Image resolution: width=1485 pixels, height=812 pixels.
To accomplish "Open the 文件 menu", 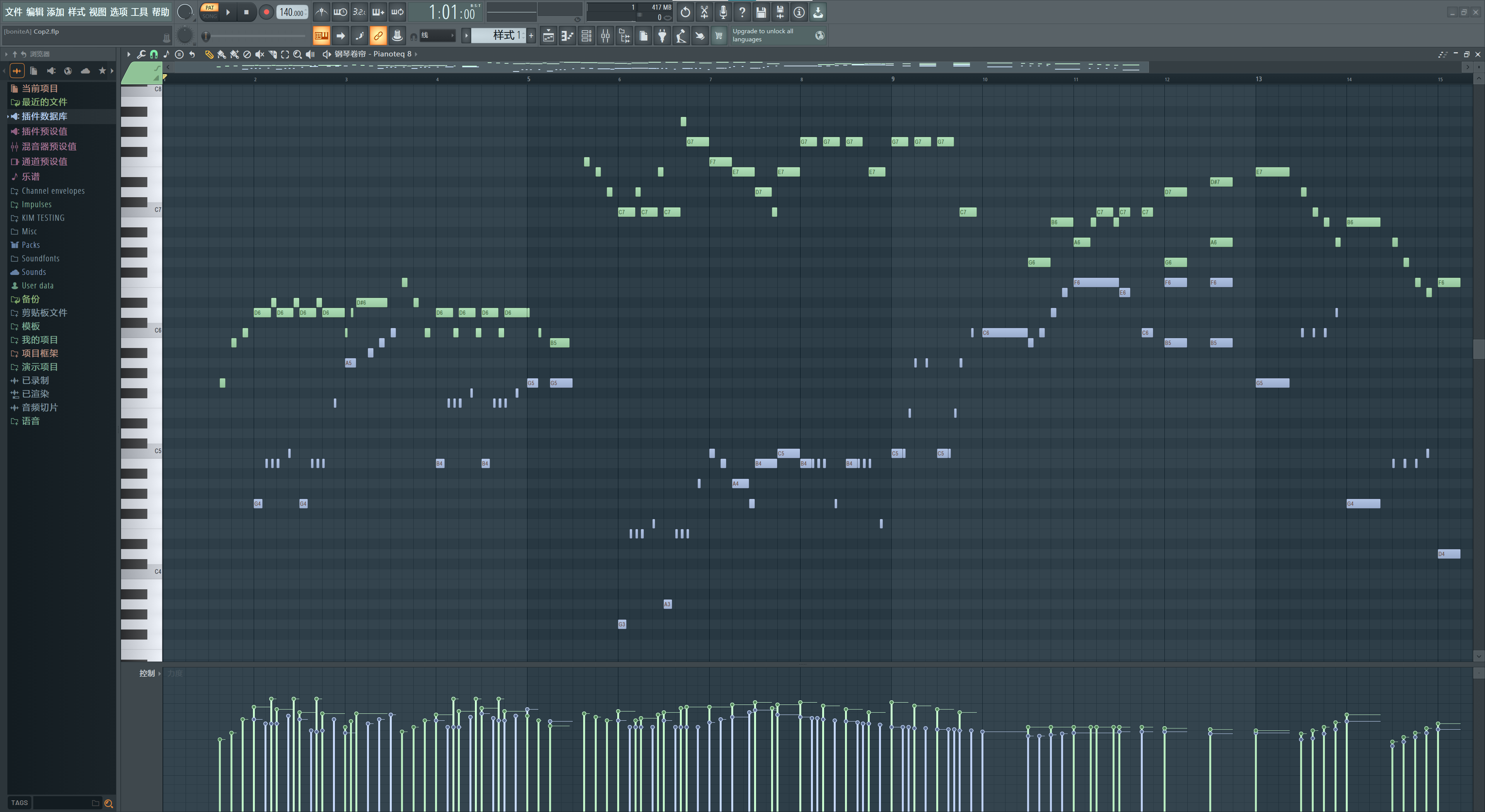I will (13, 12).
